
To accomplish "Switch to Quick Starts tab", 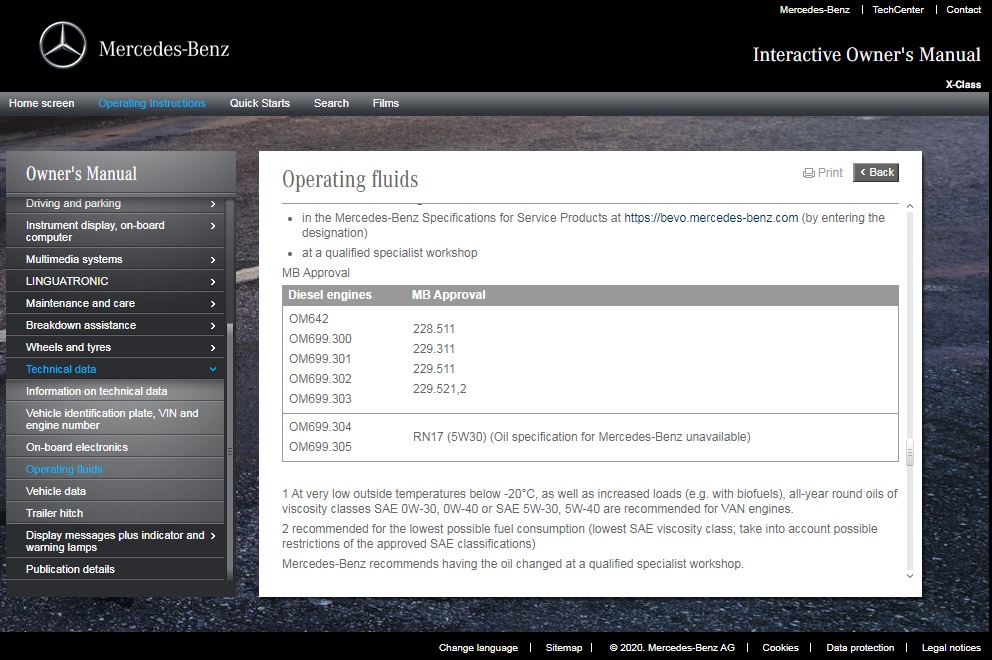I will [x=259, y=103].
